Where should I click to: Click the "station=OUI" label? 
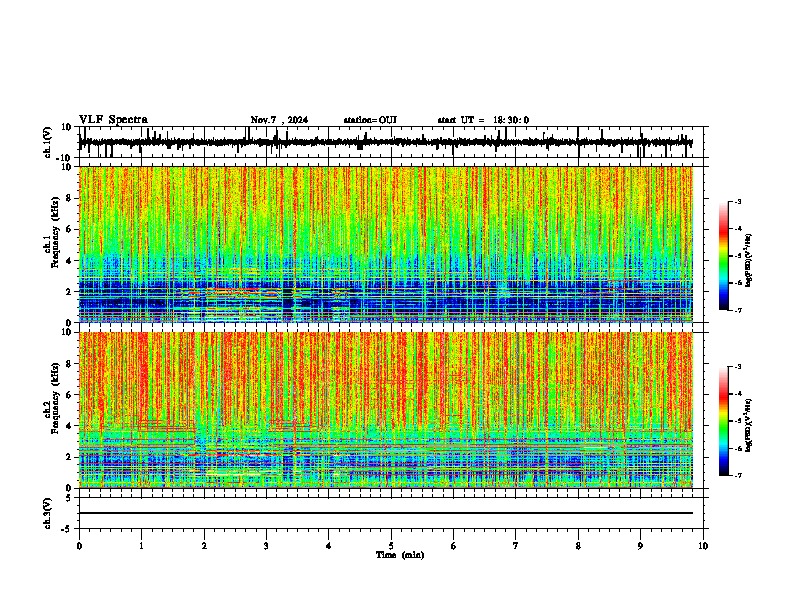(370, 120)
